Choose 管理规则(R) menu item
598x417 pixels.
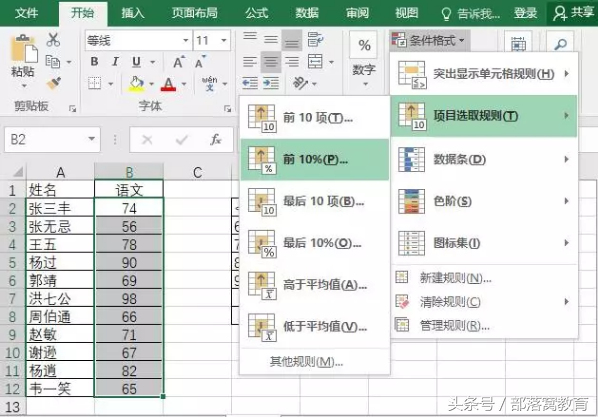click(484, 325)
